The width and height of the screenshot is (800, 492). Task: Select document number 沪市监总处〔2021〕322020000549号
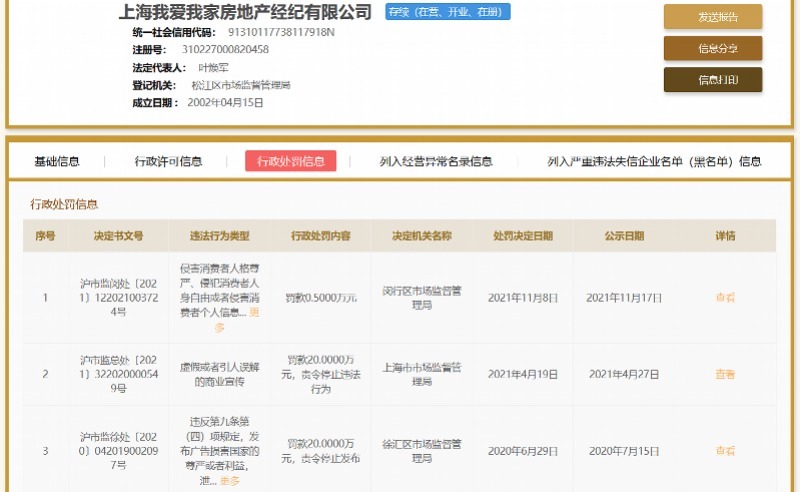click(118, 374)
